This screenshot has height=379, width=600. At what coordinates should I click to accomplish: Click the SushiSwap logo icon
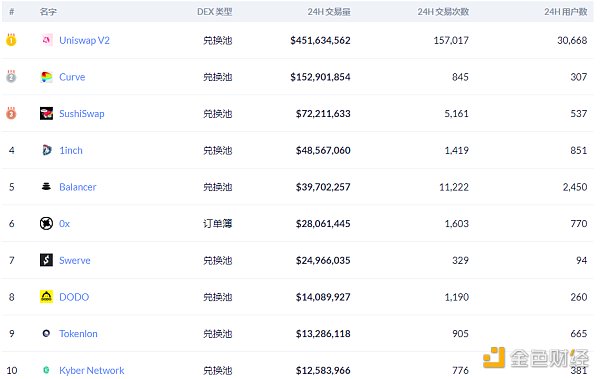point(46,113)
